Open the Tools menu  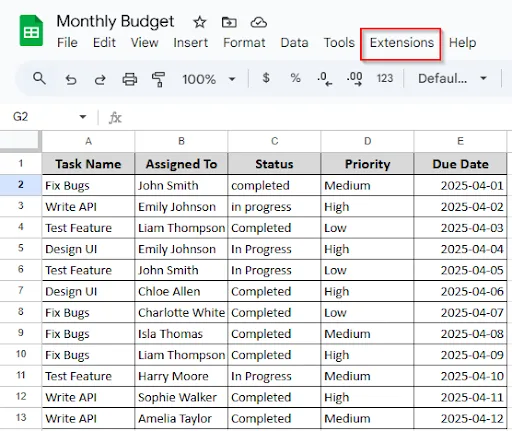point(339,43)
